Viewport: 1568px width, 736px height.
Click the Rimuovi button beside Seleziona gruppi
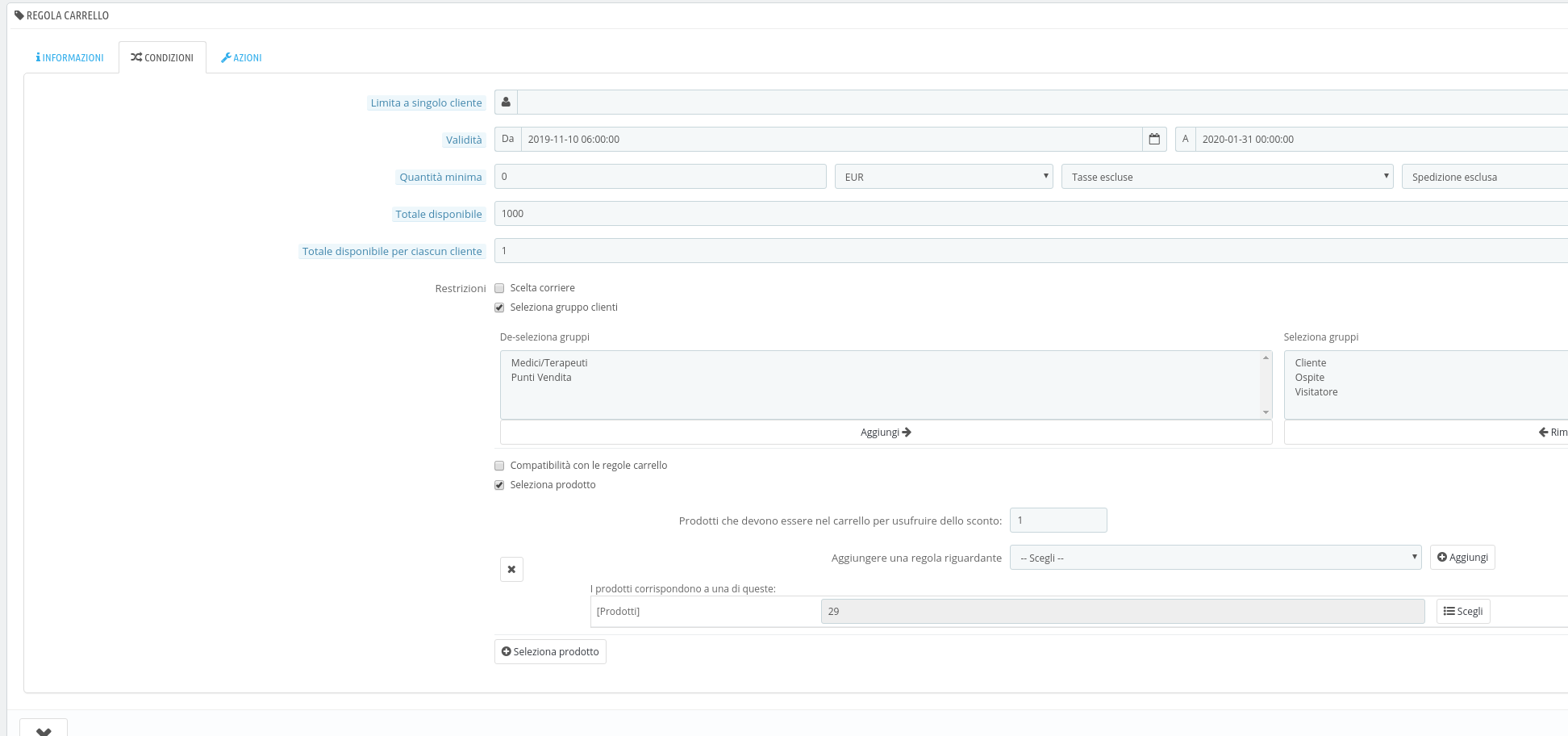(x=1550, y=432)
